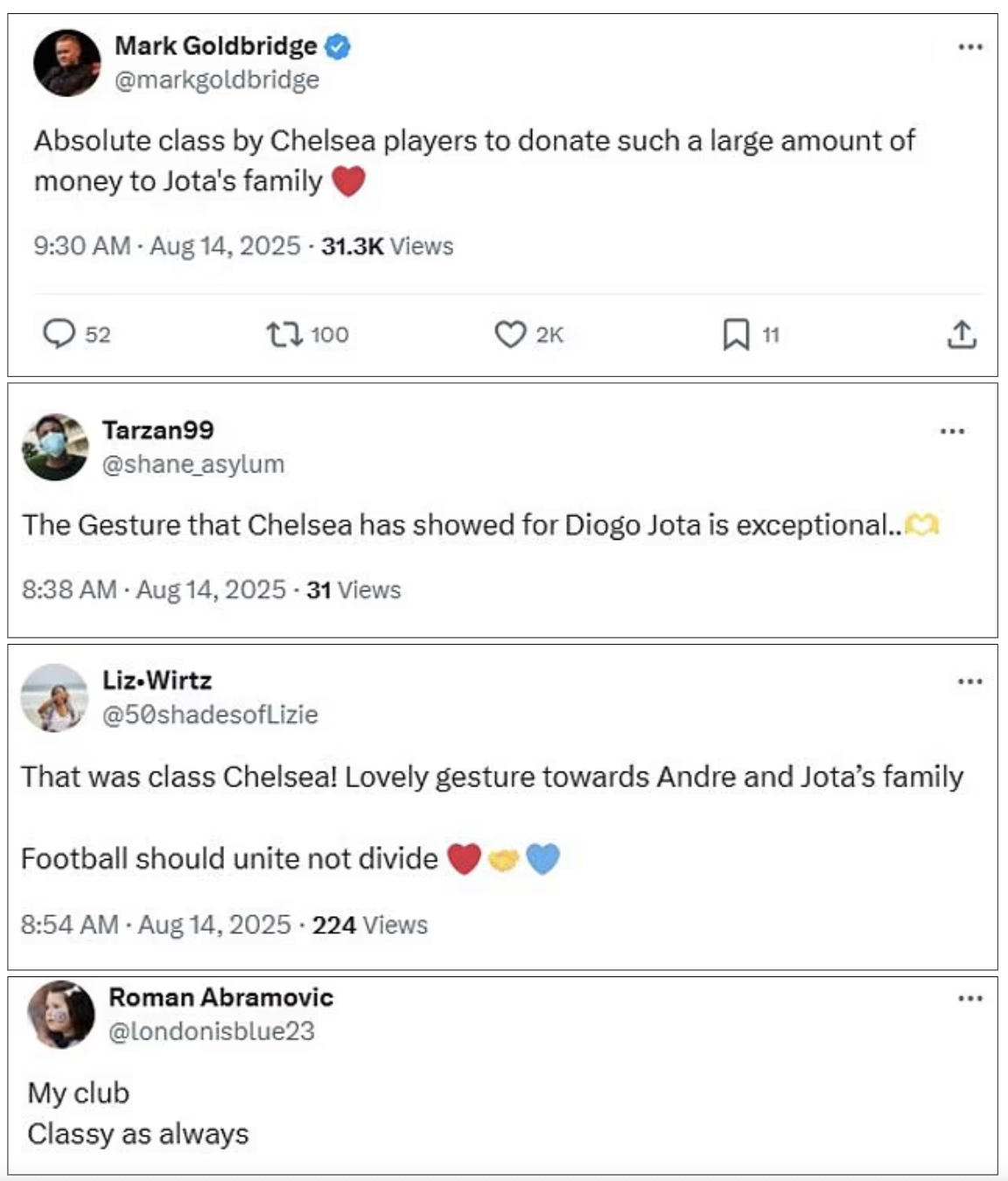
Task: Open the @shane_asylum handle link
Action: (x=193, y=464)
